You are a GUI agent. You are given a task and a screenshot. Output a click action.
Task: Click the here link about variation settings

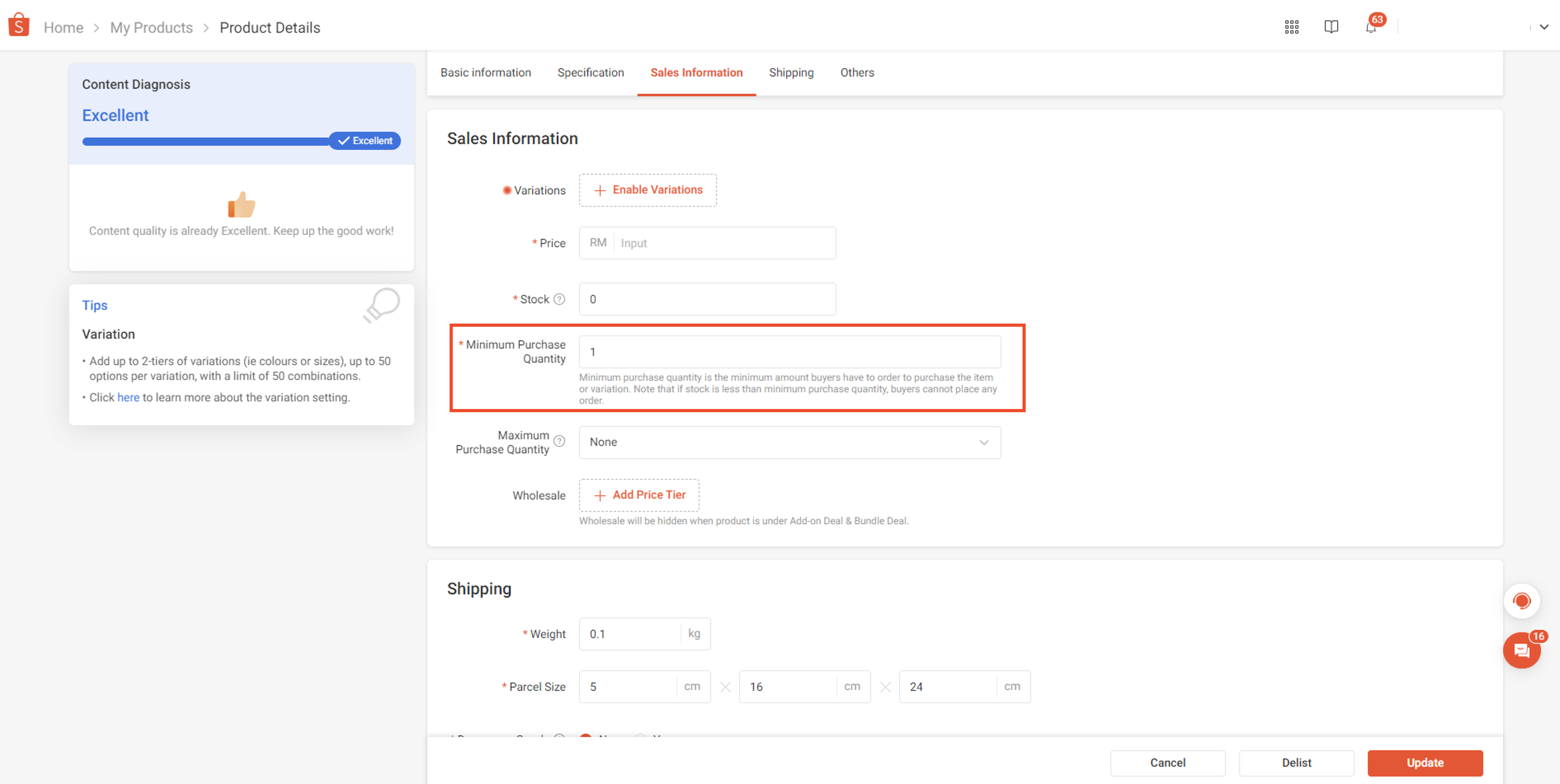(128, 398)
